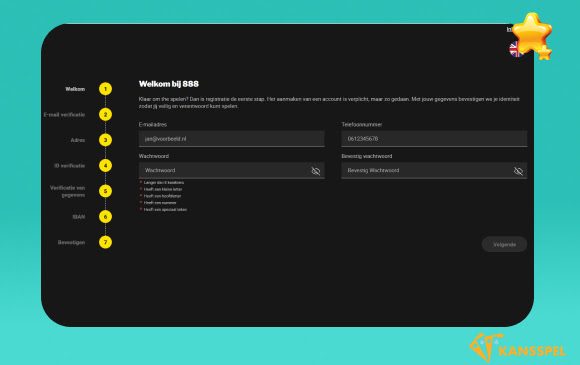Click the Telefoonnummer field label
This screenshot has width=580, height=365.
point(362,125)
